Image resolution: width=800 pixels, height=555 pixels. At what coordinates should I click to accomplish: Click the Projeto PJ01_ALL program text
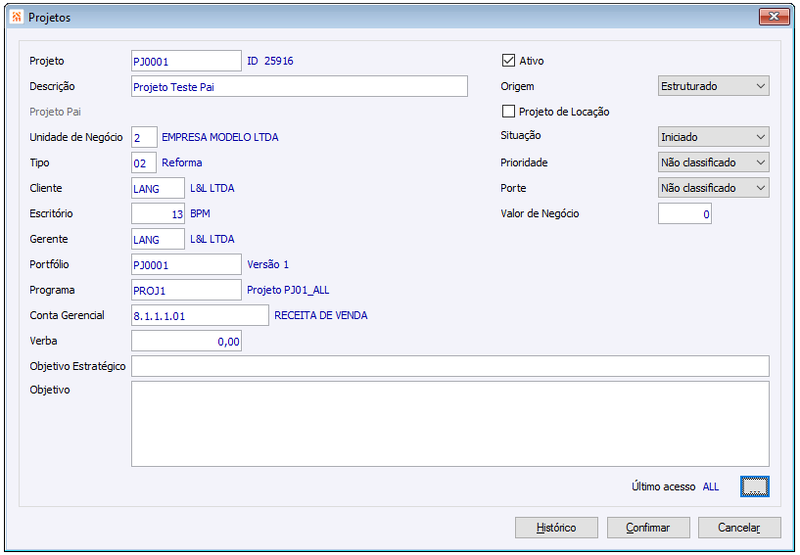[288, 290]
